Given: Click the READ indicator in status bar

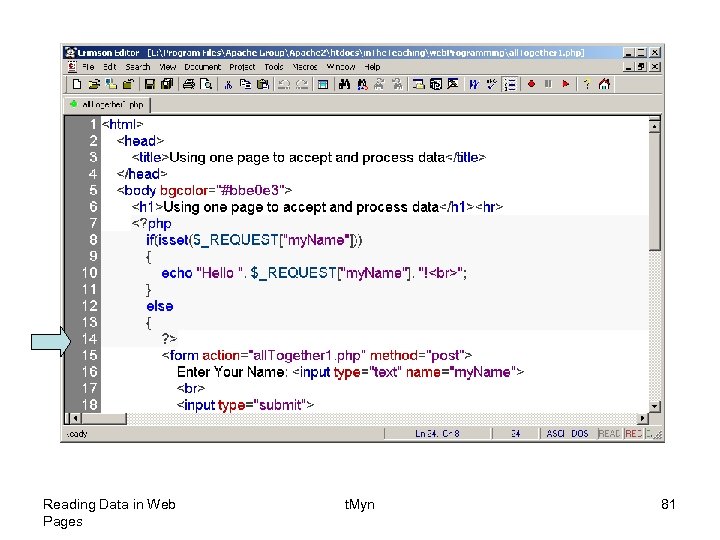Looking at the screenshot, I should click(609, 433).
